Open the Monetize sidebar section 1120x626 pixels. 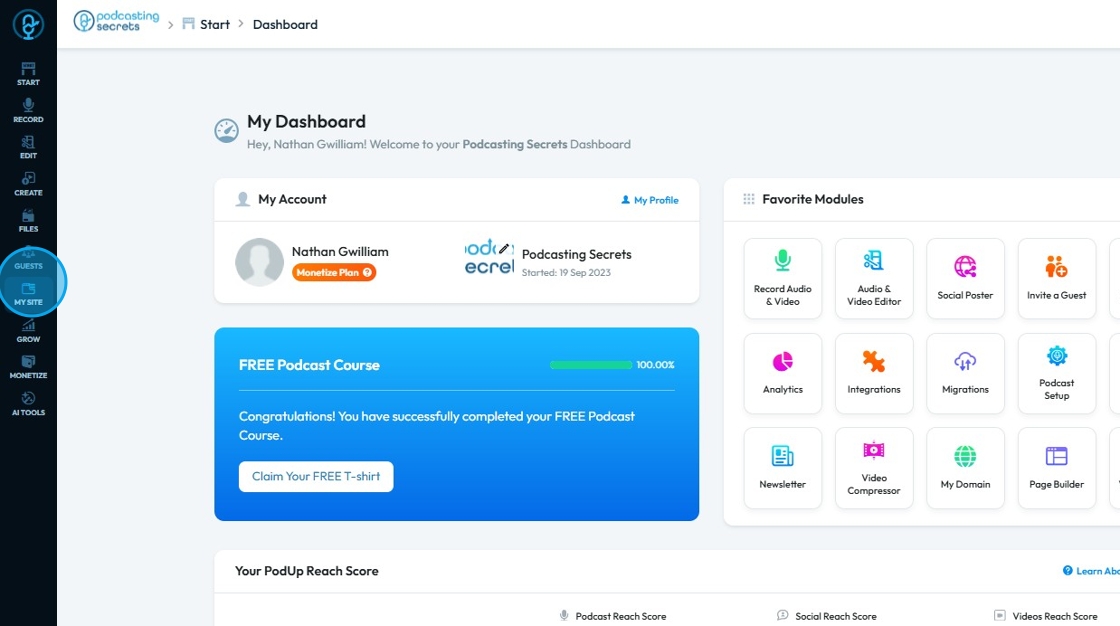coord(28,367)
